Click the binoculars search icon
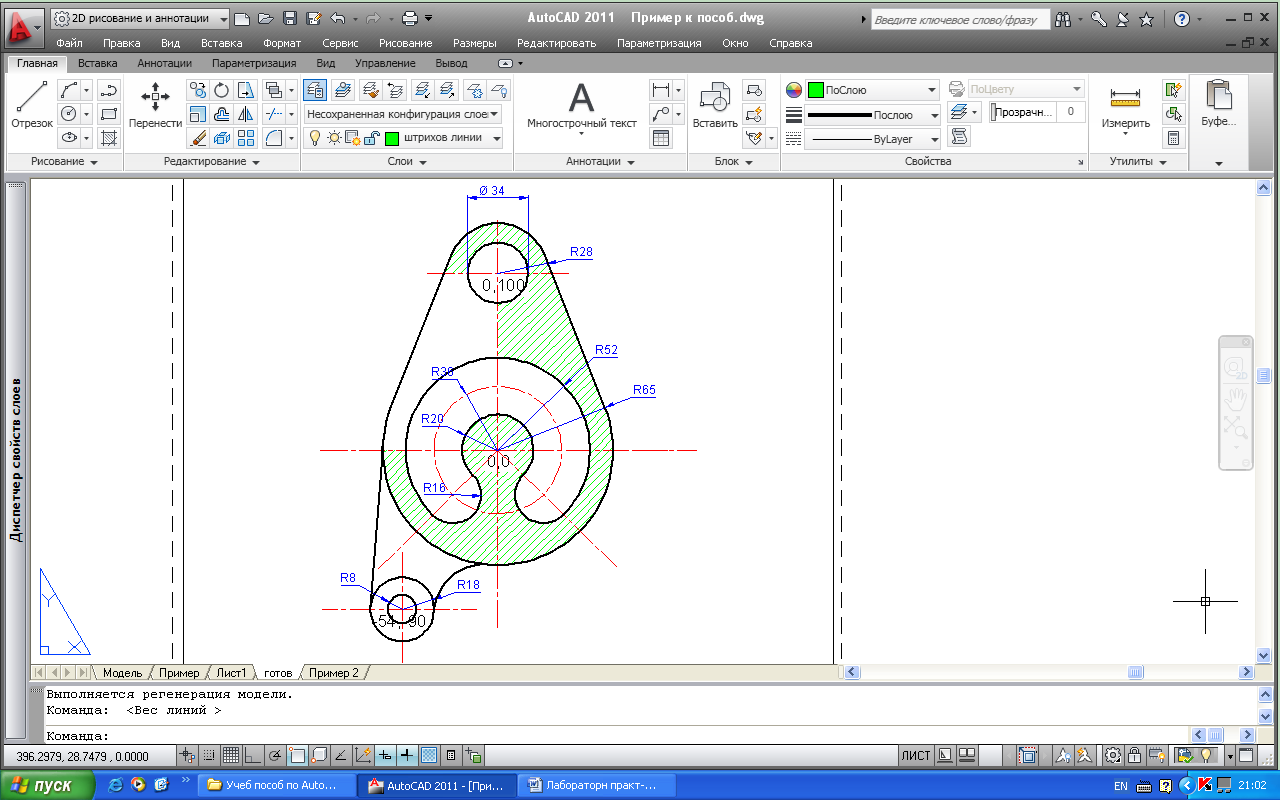 [x=1062, y=18]
